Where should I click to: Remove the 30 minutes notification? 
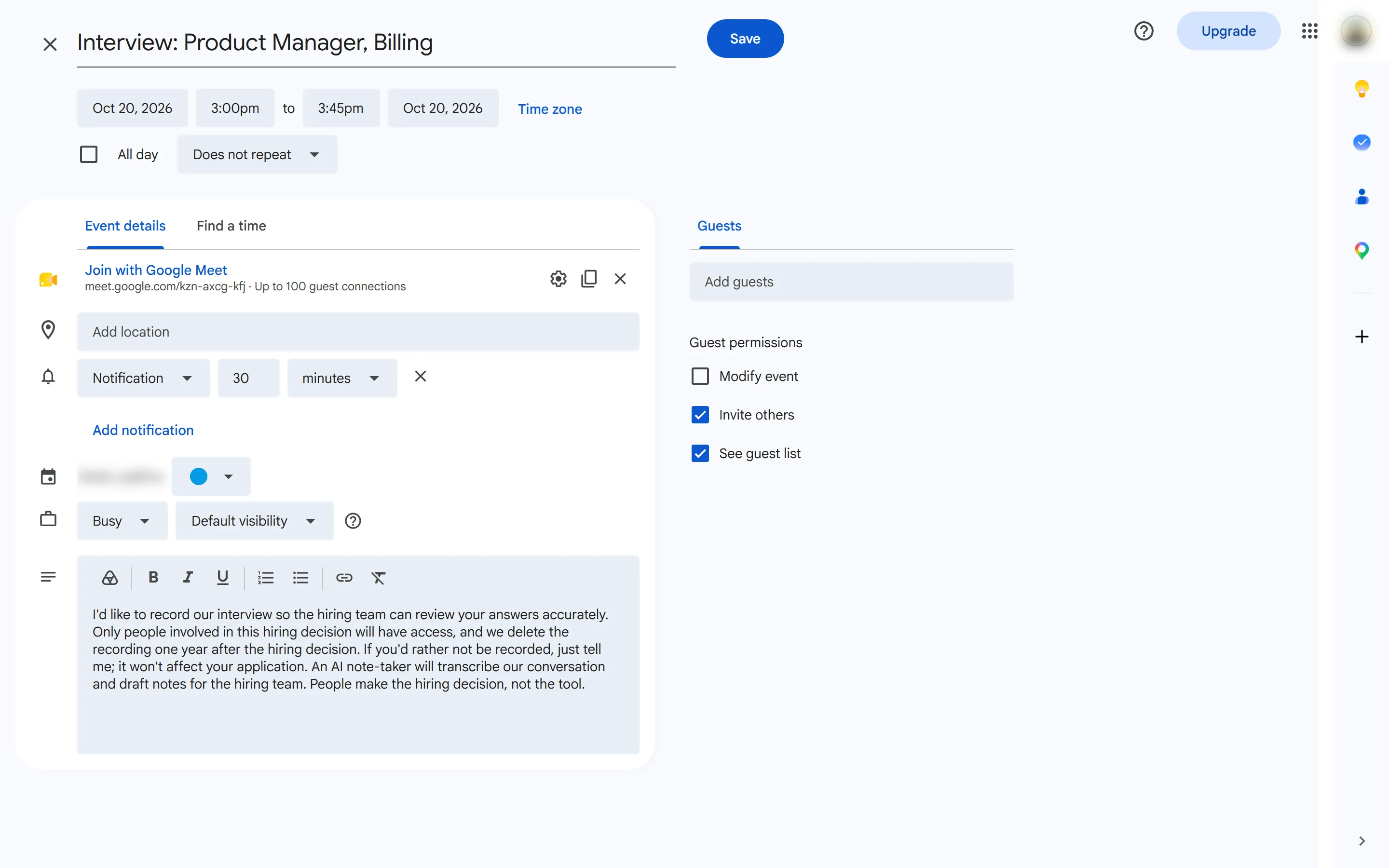tap(420, 377)
